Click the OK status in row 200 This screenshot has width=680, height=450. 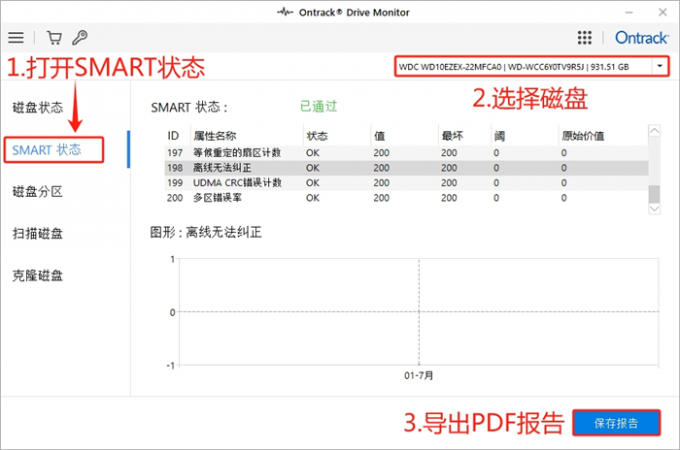tap(313, 198)
